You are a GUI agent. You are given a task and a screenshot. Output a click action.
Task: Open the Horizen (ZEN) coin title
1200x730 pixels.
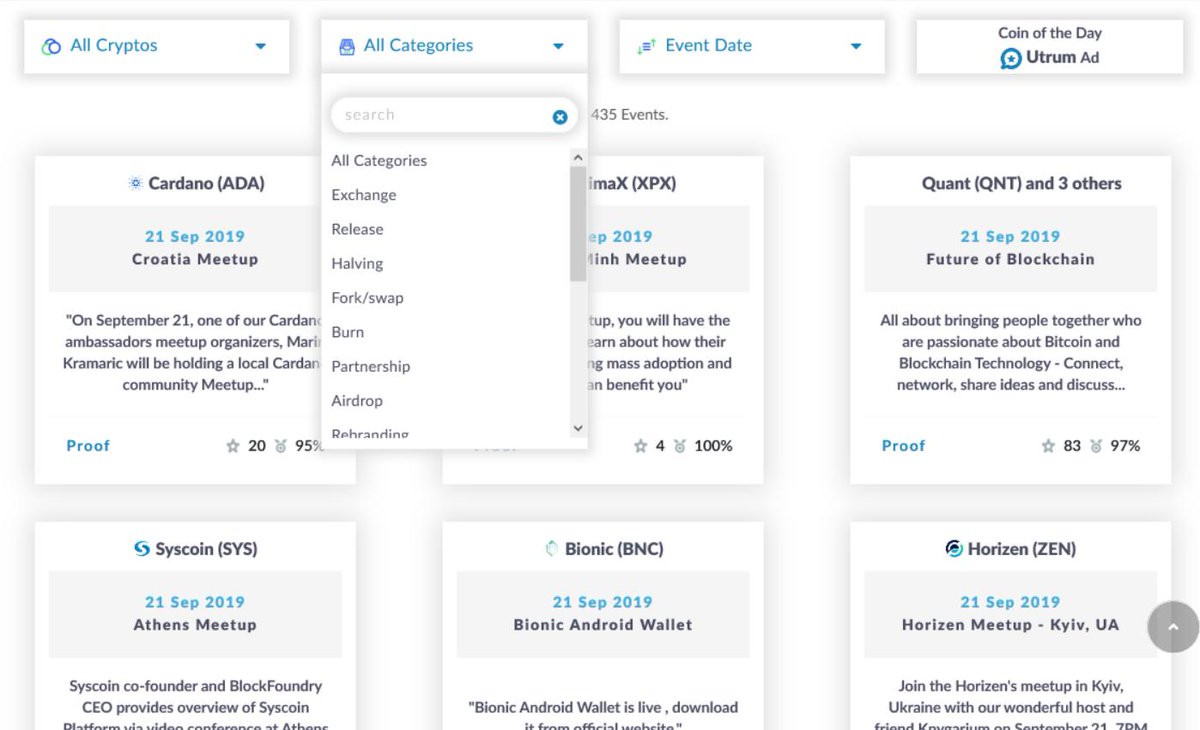pyautogui.click(x=1022, y=549)
